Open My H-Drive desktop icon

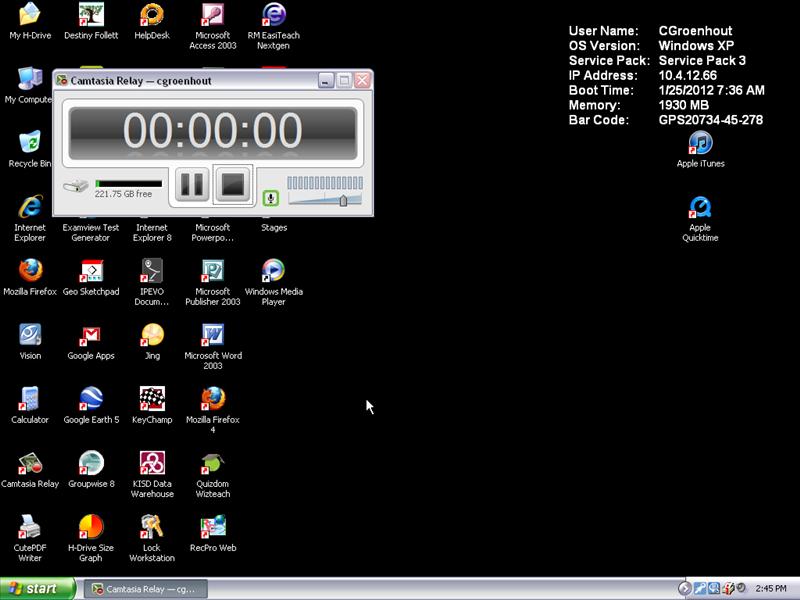tap(30, 21)
